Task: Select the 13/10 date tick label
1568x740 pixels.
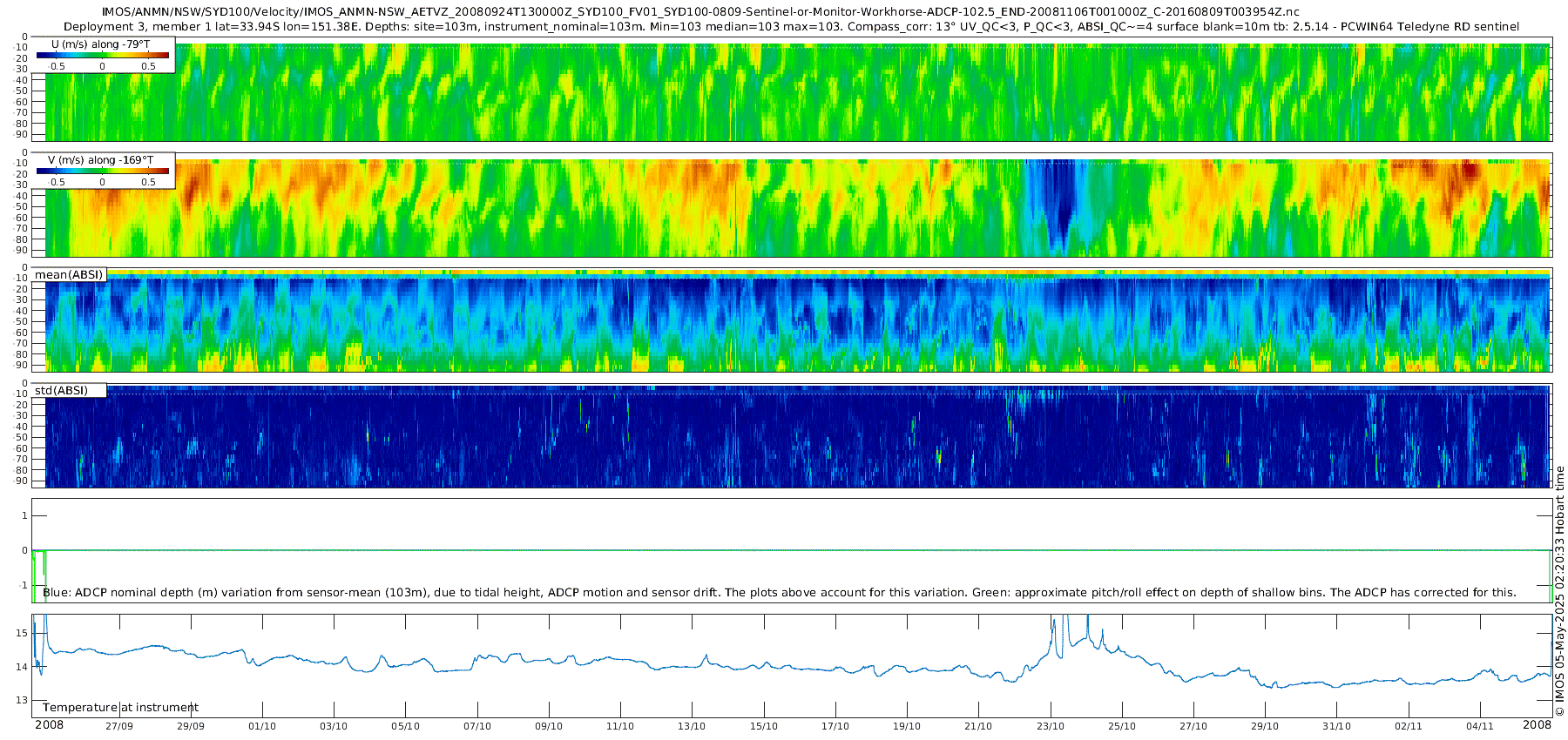Action: [692, 726]
